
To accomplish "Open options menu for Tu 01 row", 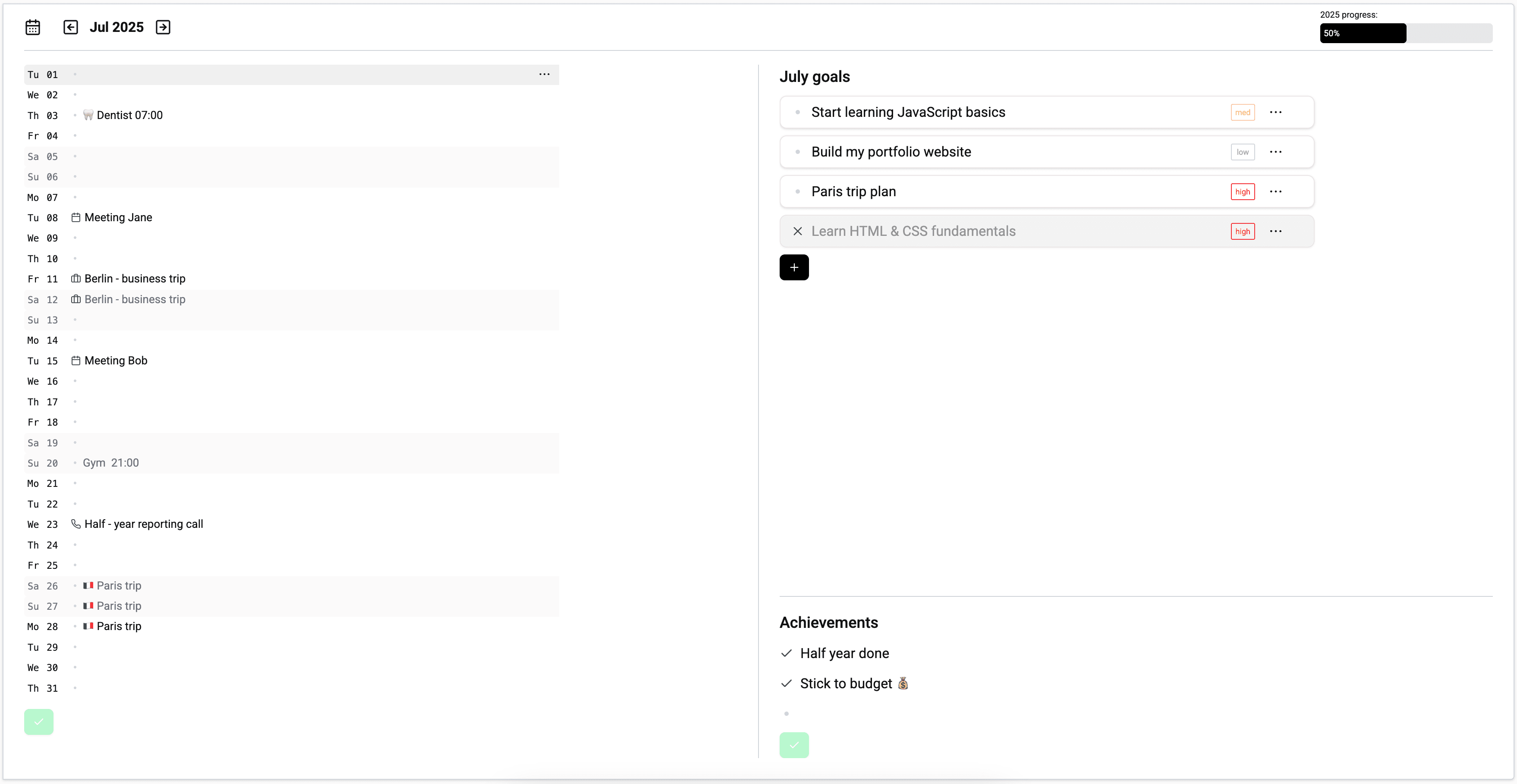I will tap(544, 74).
